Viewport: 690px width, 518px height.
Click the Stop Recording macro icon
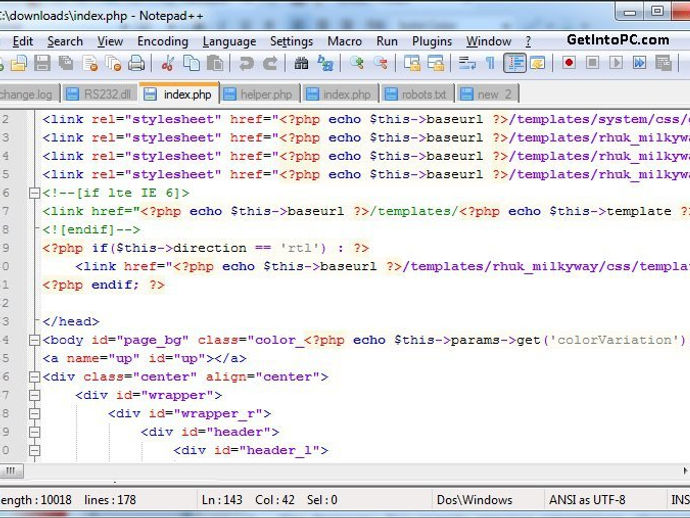pos(592,63)
